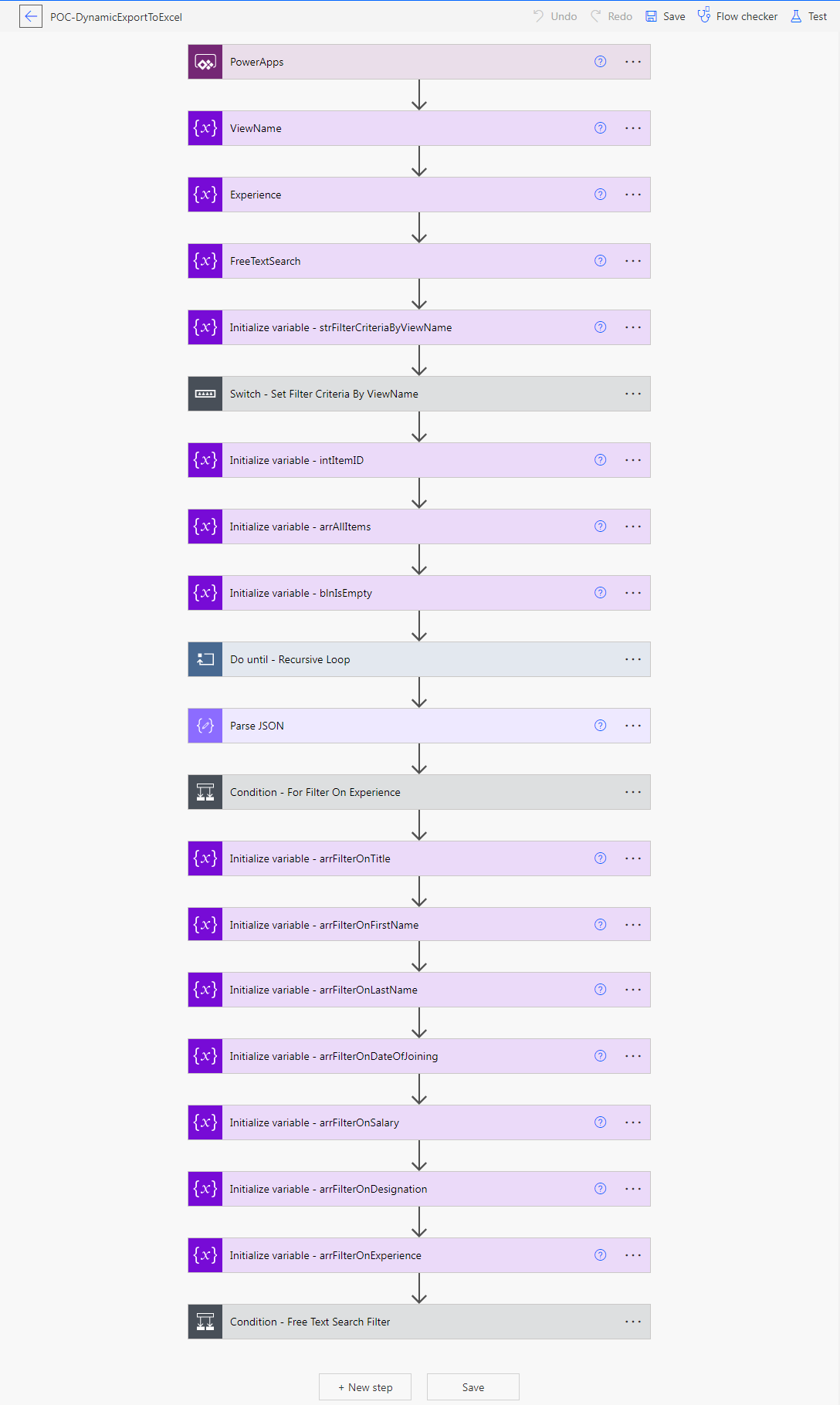Click the Flow checker stethoscope icon
The height and width of the screenshot is (1405, 840).
704,15
